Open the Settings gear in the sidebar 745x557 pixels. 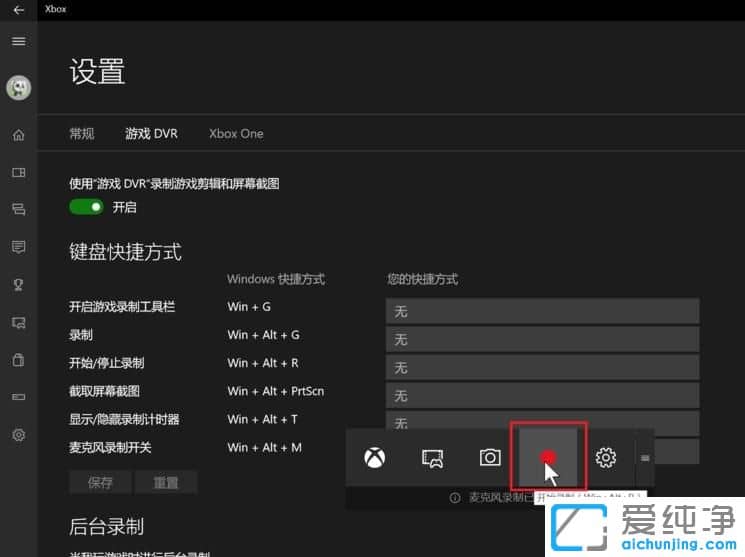pos(19,434)
